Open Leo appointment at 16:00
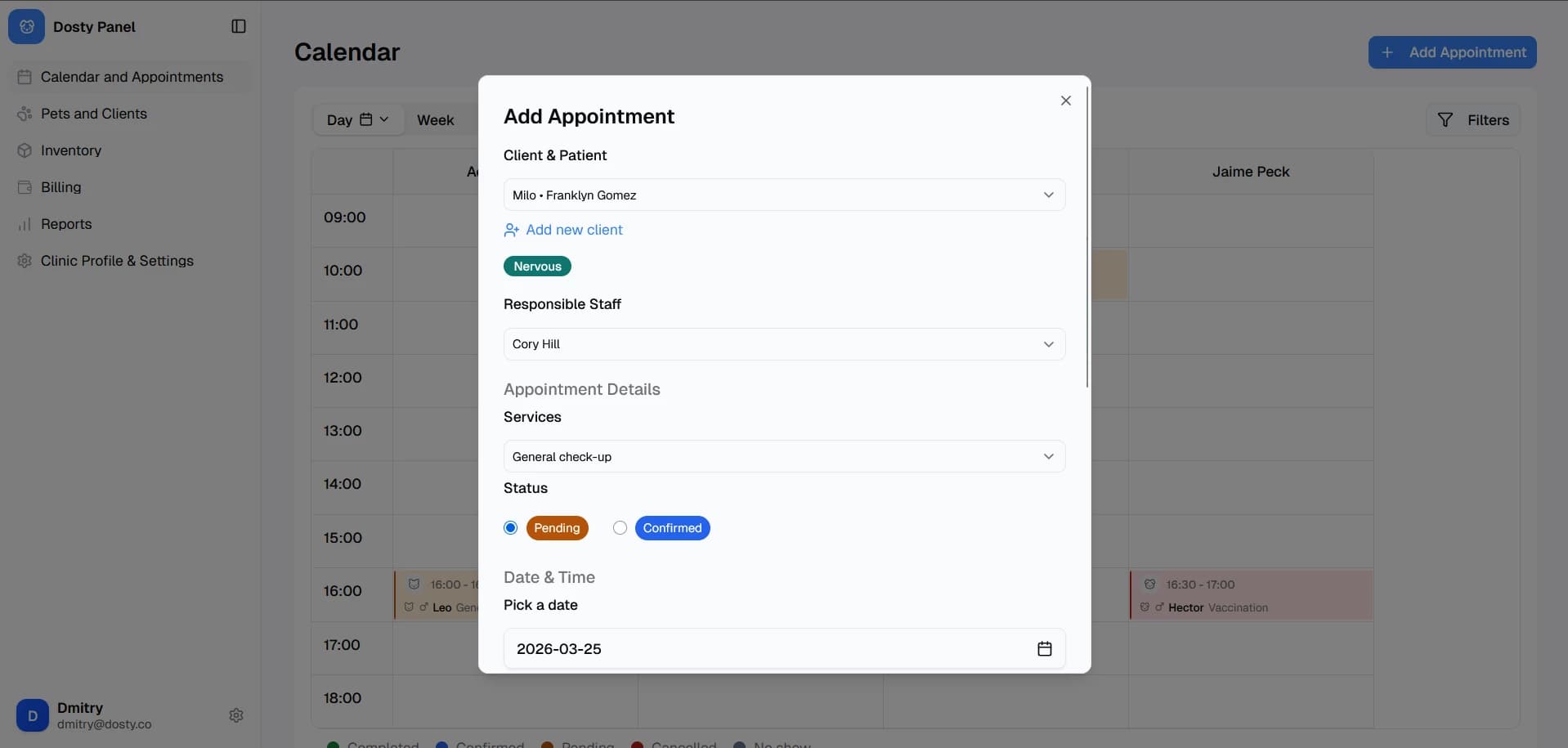This screenshot has height=748, width=1568. point(437,595)
